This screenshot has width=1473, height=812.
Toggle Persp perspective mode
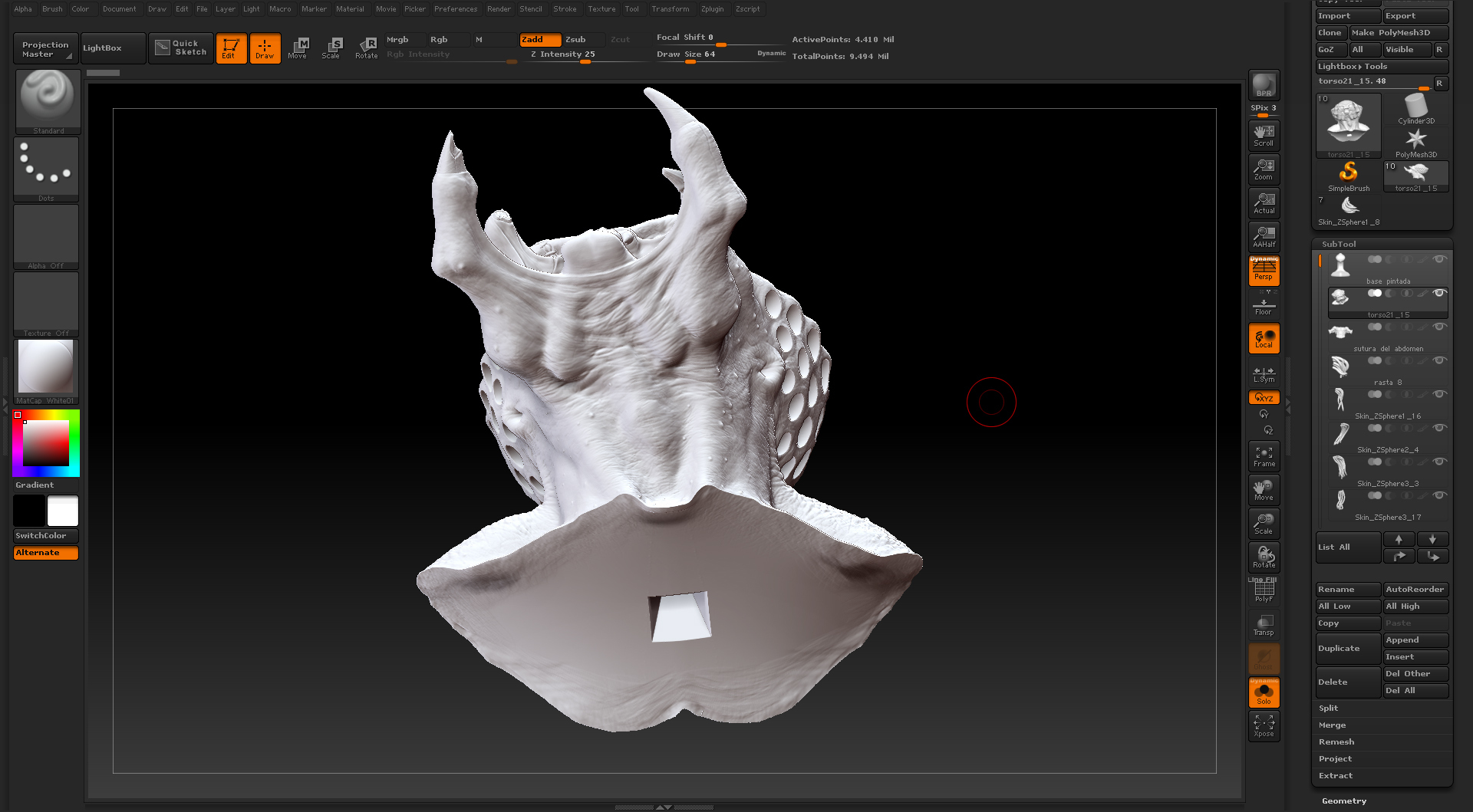(x=1263, y=270)
